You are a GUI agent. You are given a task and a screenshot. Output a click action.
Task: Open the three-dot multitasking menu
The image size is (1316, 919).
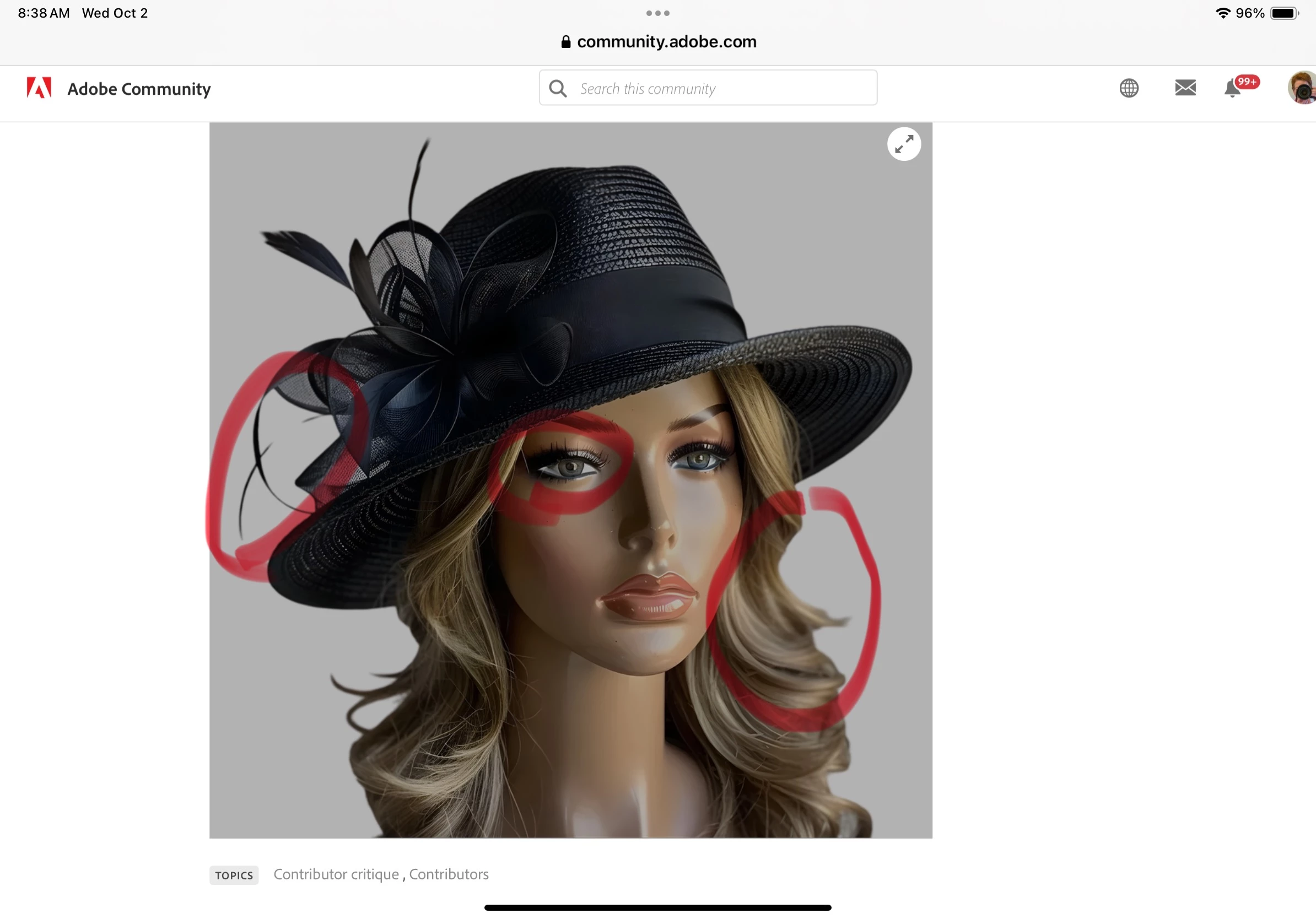[657, 13]
